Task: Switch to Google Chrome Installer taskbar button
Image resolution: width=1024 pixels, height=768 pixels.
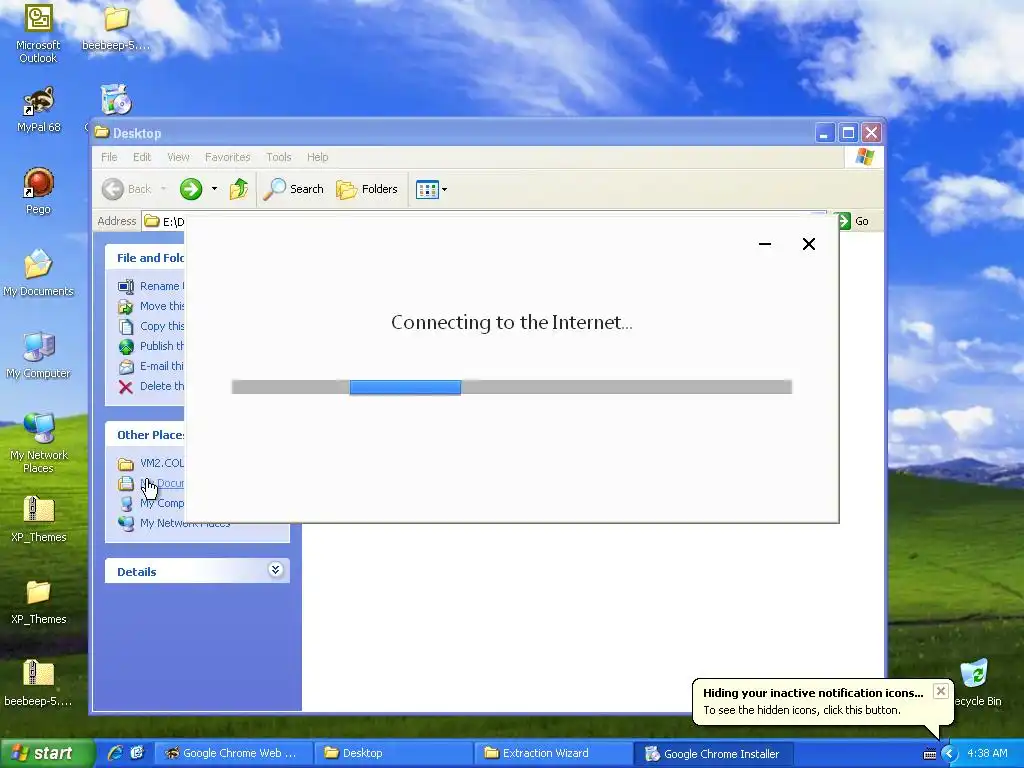Action: [714, 753]
